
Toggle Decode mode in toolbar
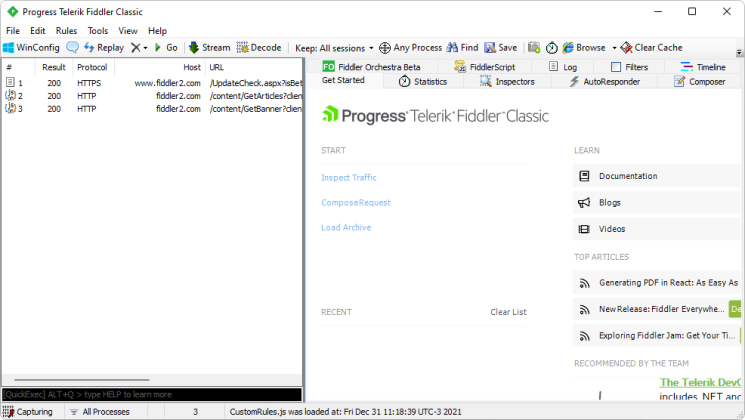click(x=259, y=48)
